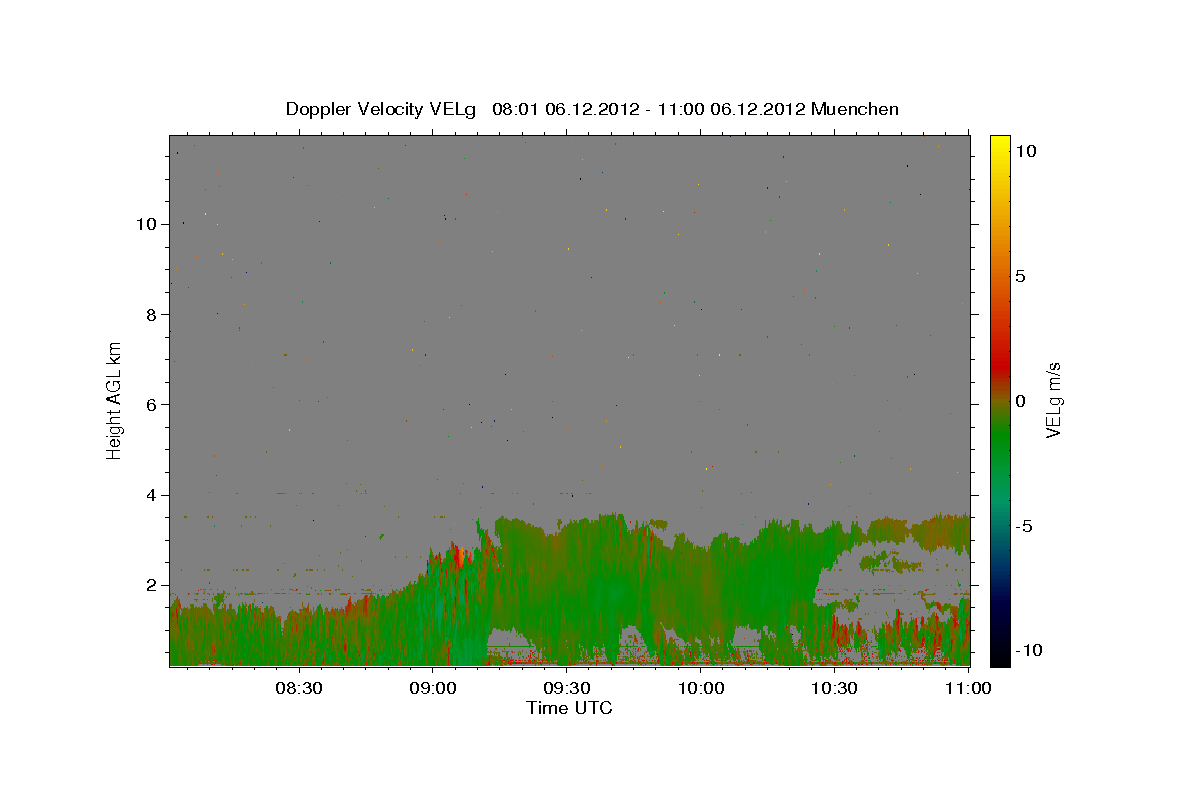Click the '10:30' time tick label
Screen dimensions: 1200x800
835,688
